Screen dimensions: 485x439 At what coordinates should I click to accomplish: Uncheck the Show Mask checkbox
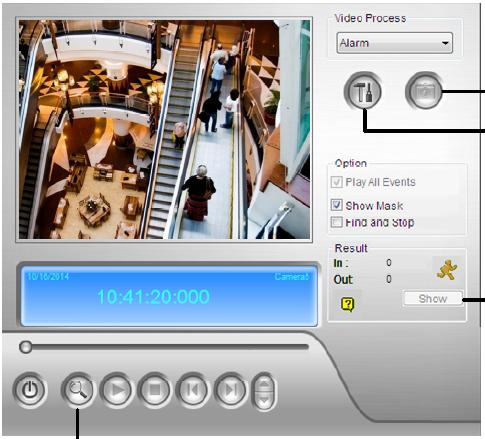pos(336,205)
